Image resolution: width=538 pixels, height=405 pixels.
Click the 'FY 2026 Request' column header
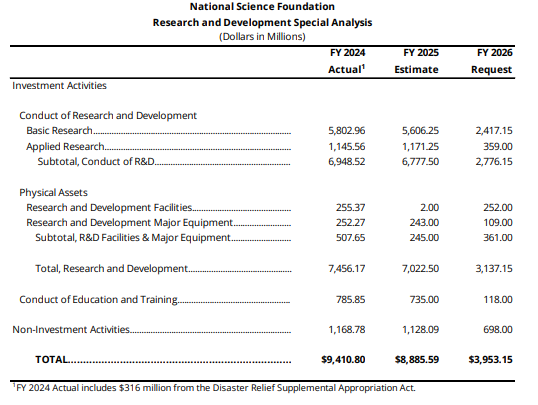tap(492, 61)
